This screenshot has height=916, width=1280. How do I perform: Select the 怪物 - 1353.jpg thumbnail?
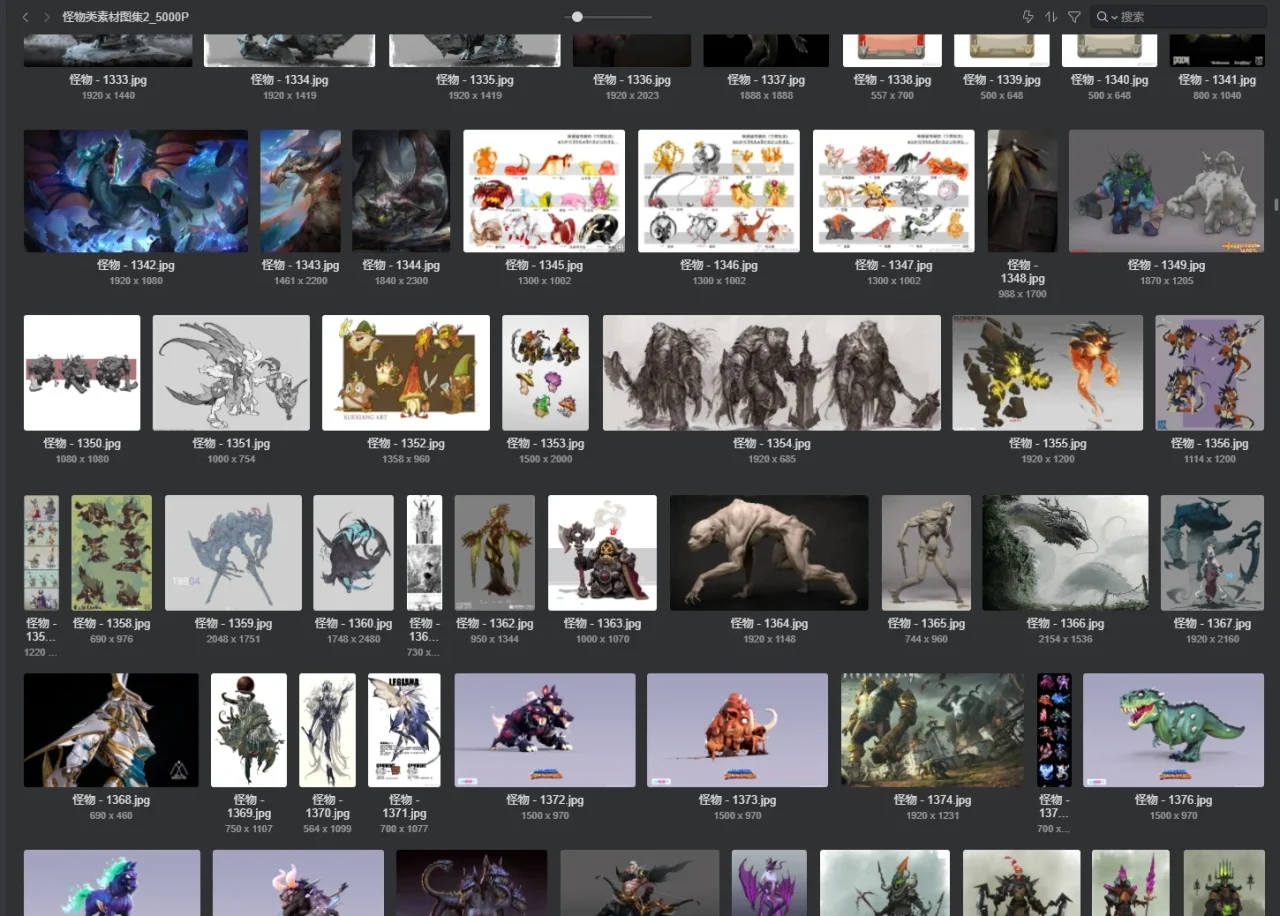(x=545, y=373)
